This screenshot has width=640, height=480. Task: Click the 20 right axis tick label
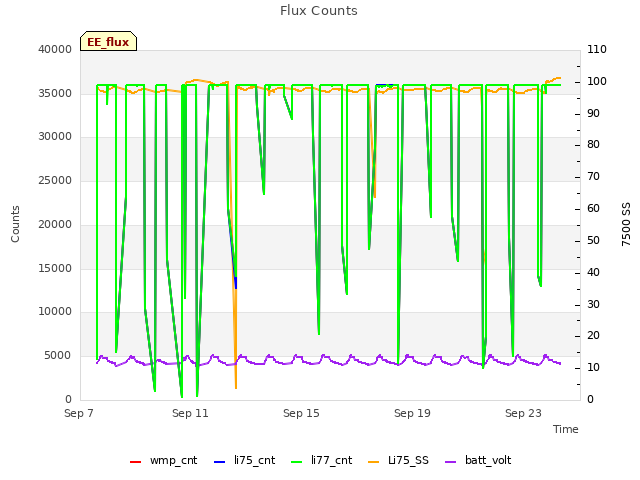[x=593, y=336]
